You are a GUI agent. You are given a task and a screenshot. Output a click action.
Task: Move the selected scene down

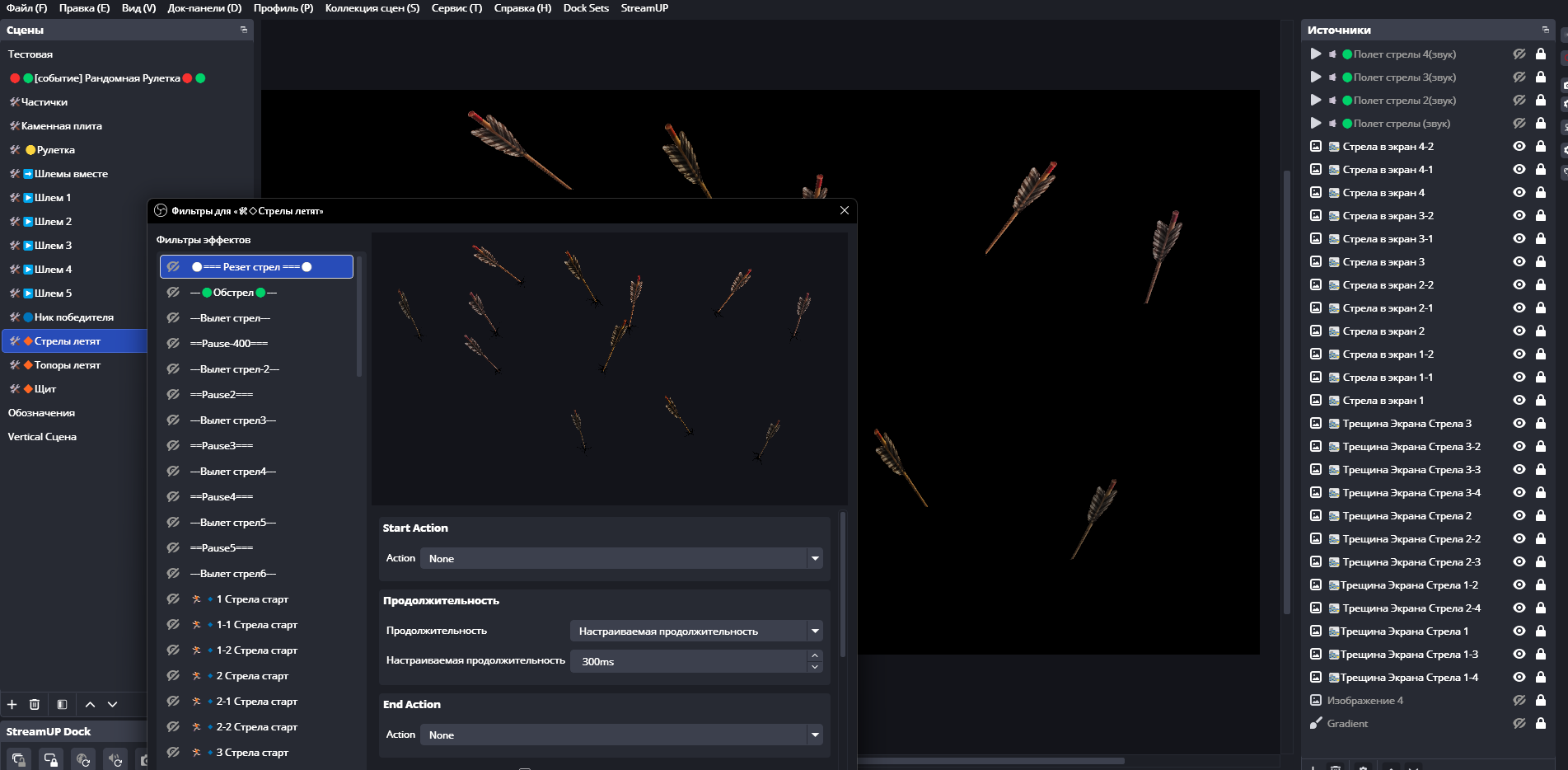coord(113,704)
